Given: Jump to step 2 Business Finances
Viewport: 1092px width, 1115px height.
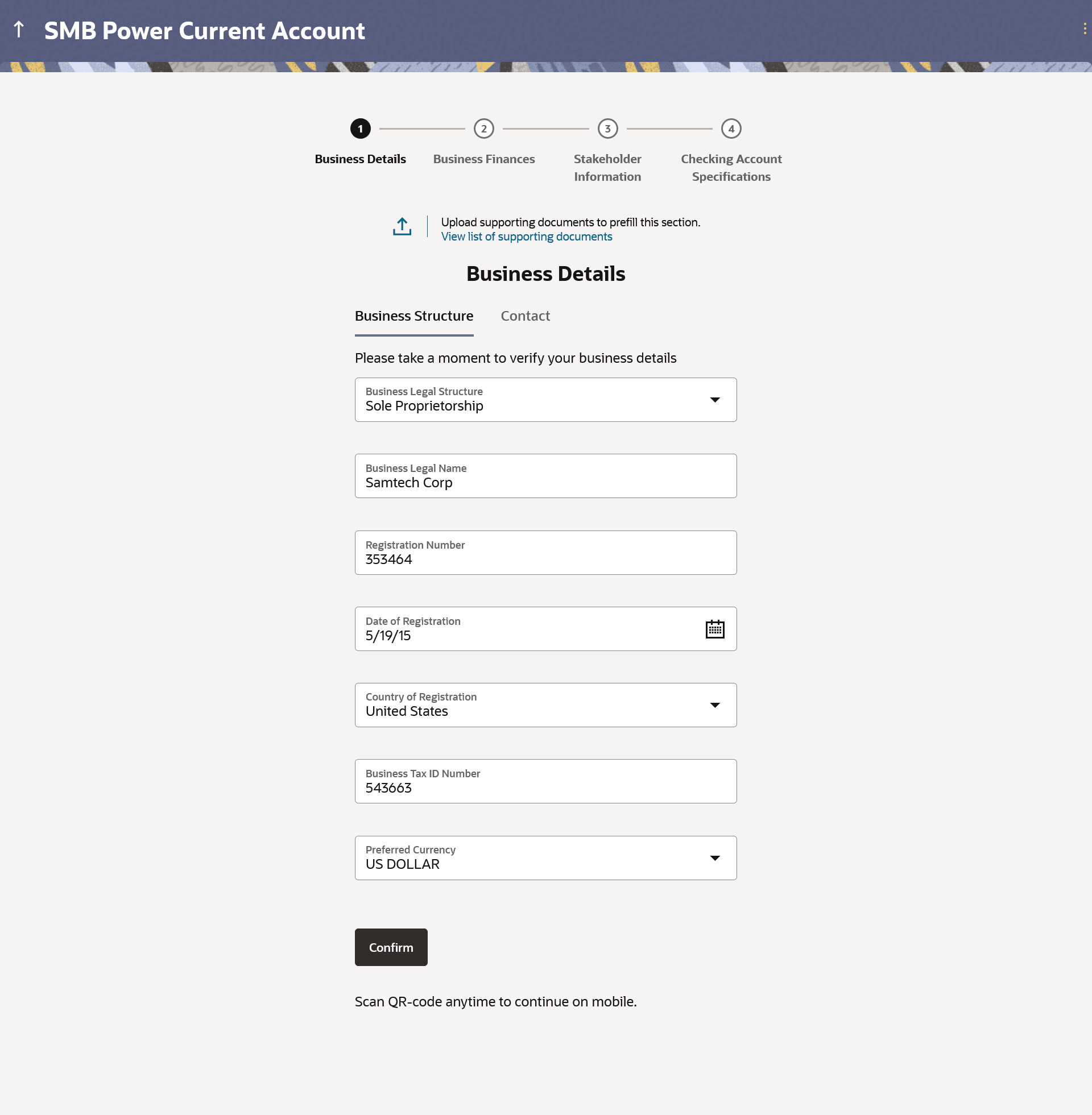Looking at the screenshot, I should (x=483, y=129).
